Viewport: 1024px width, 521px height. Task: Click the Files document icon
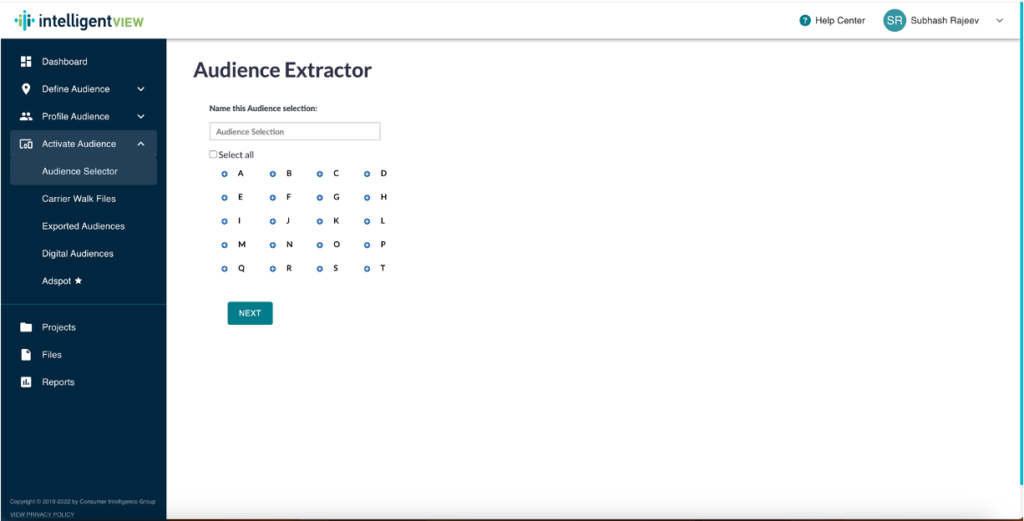[x=26, y=355]
